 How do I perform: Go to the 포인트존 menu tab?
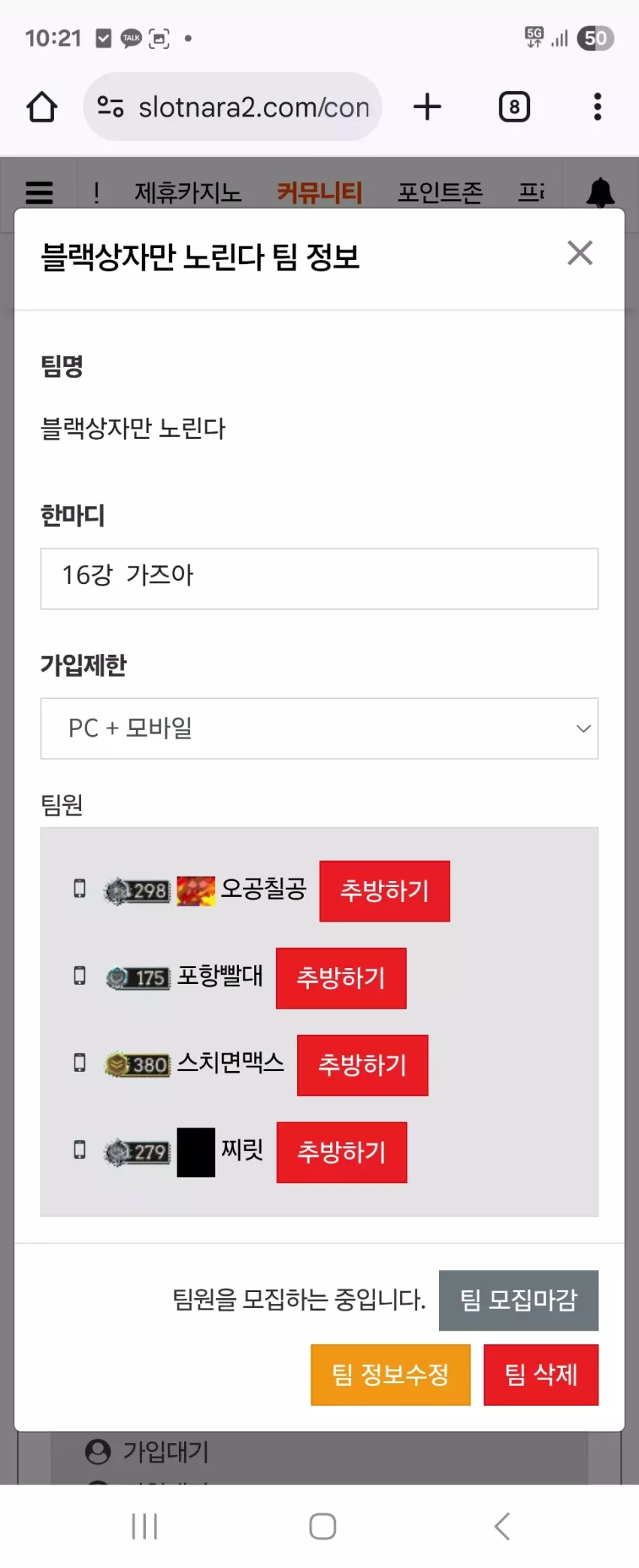coord(441,193)
